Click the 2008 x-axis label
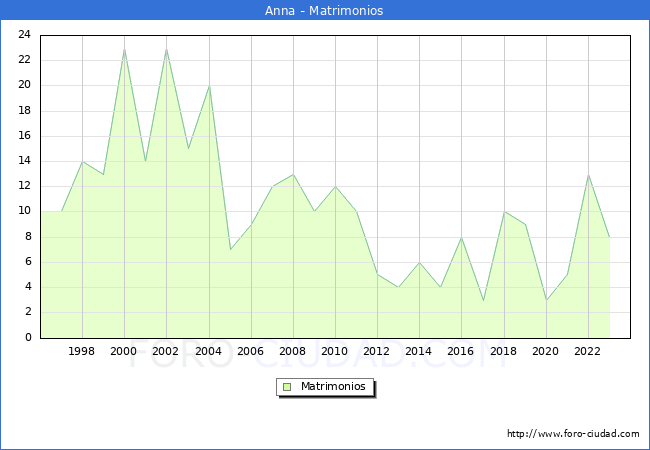 (x=293, y=351)
